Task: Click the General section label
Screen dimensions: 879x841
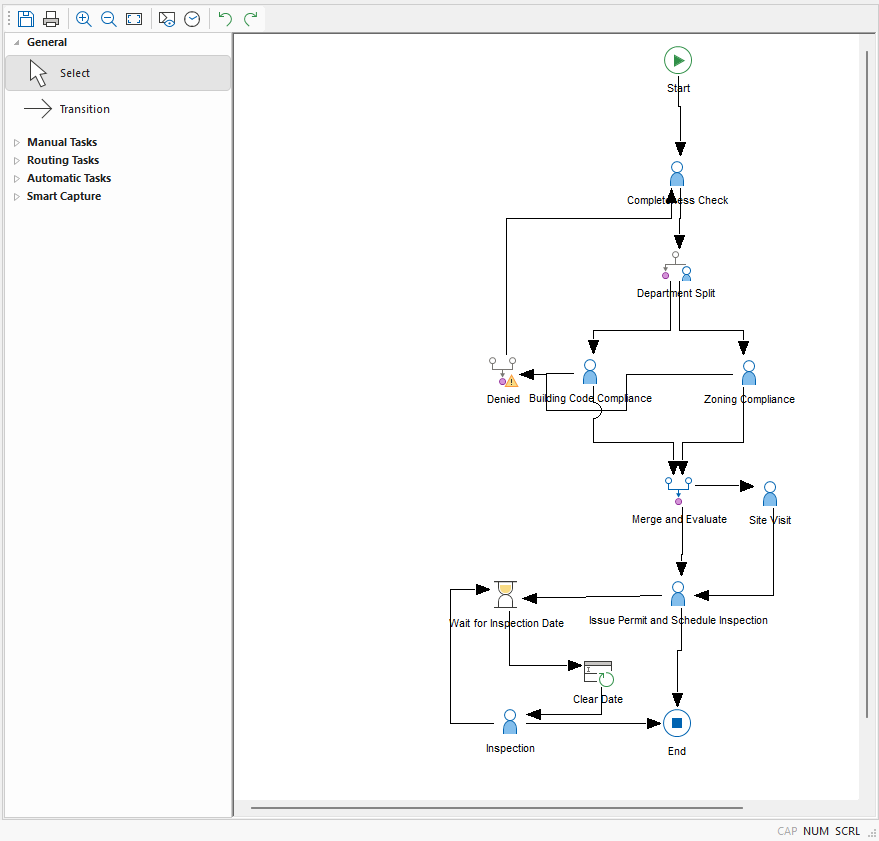Action: point(47,43)
